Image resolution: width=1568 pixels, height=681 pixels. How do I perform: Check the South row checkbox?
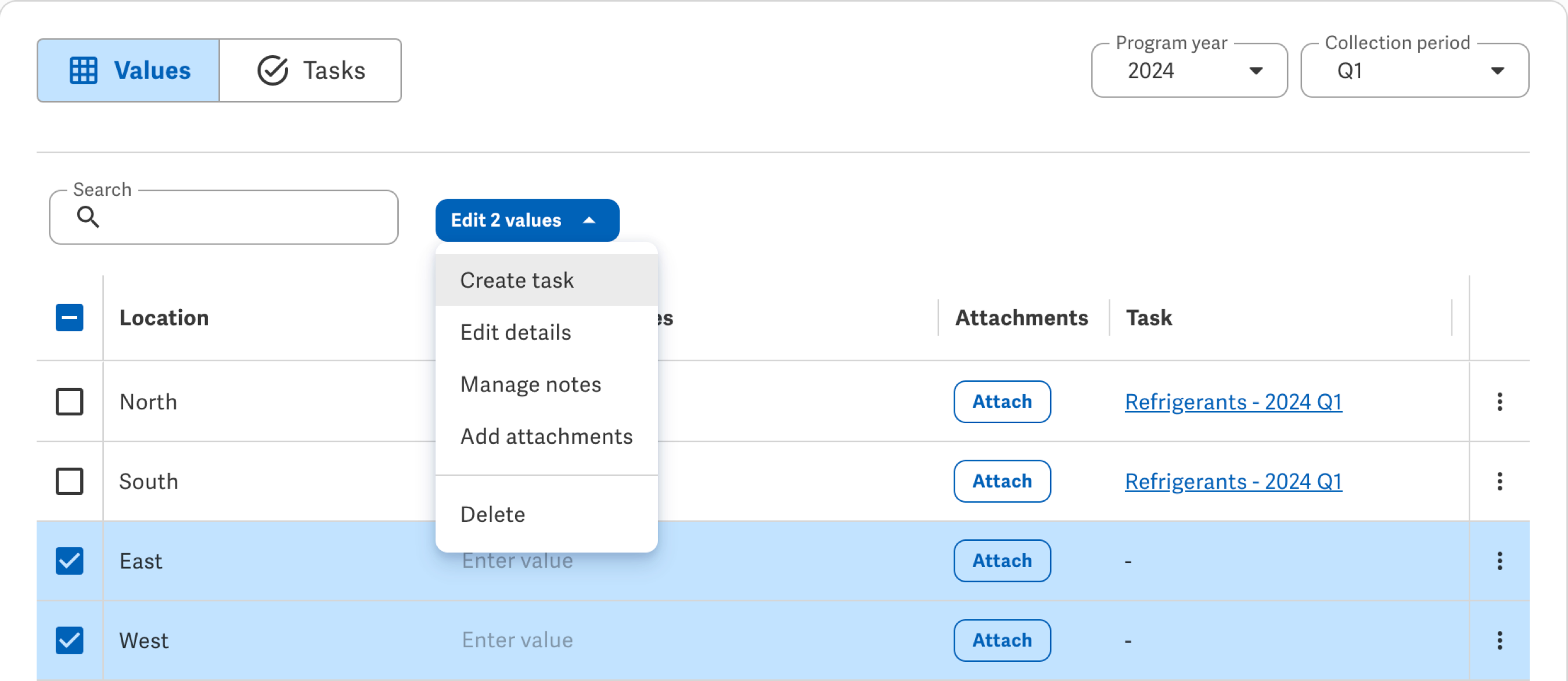click(x=69, y=481)
